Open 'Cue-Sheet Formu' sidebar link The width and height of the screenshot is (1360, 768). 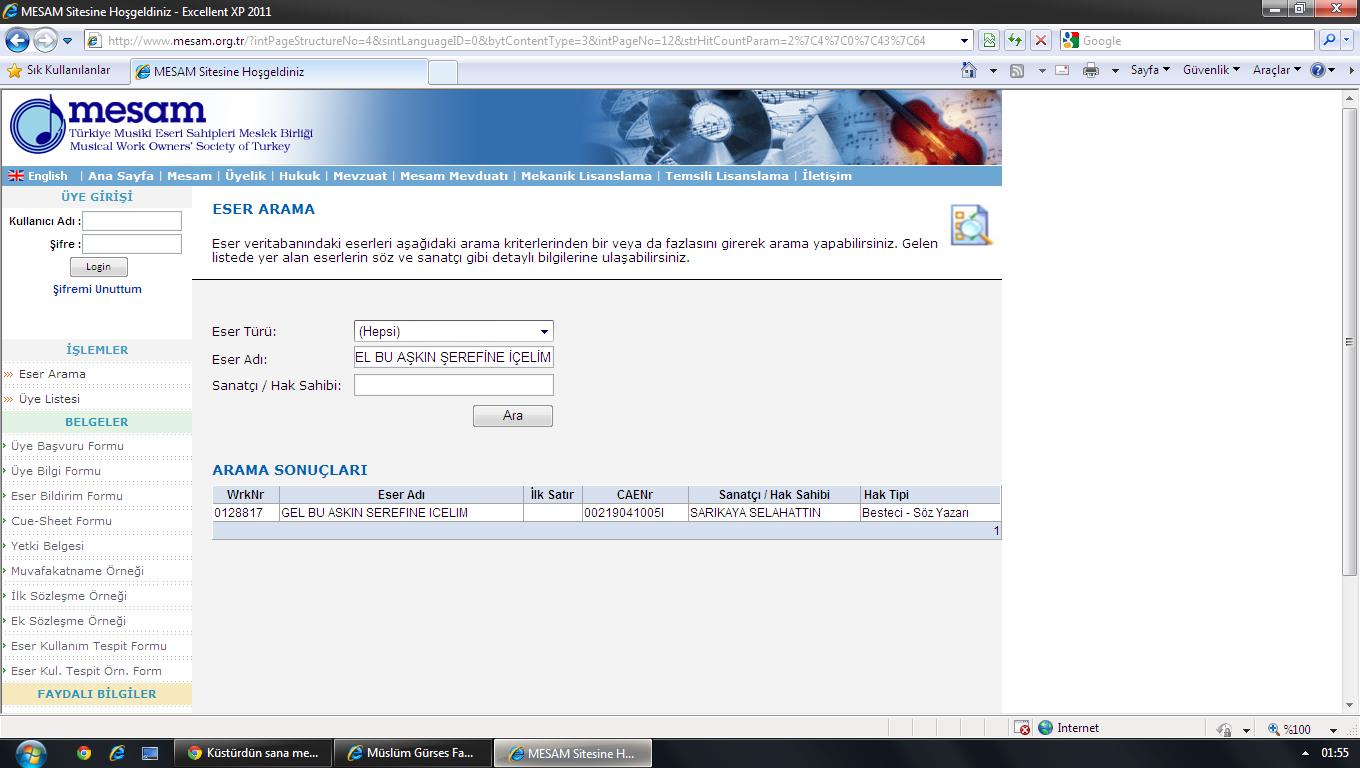point(61,521)
